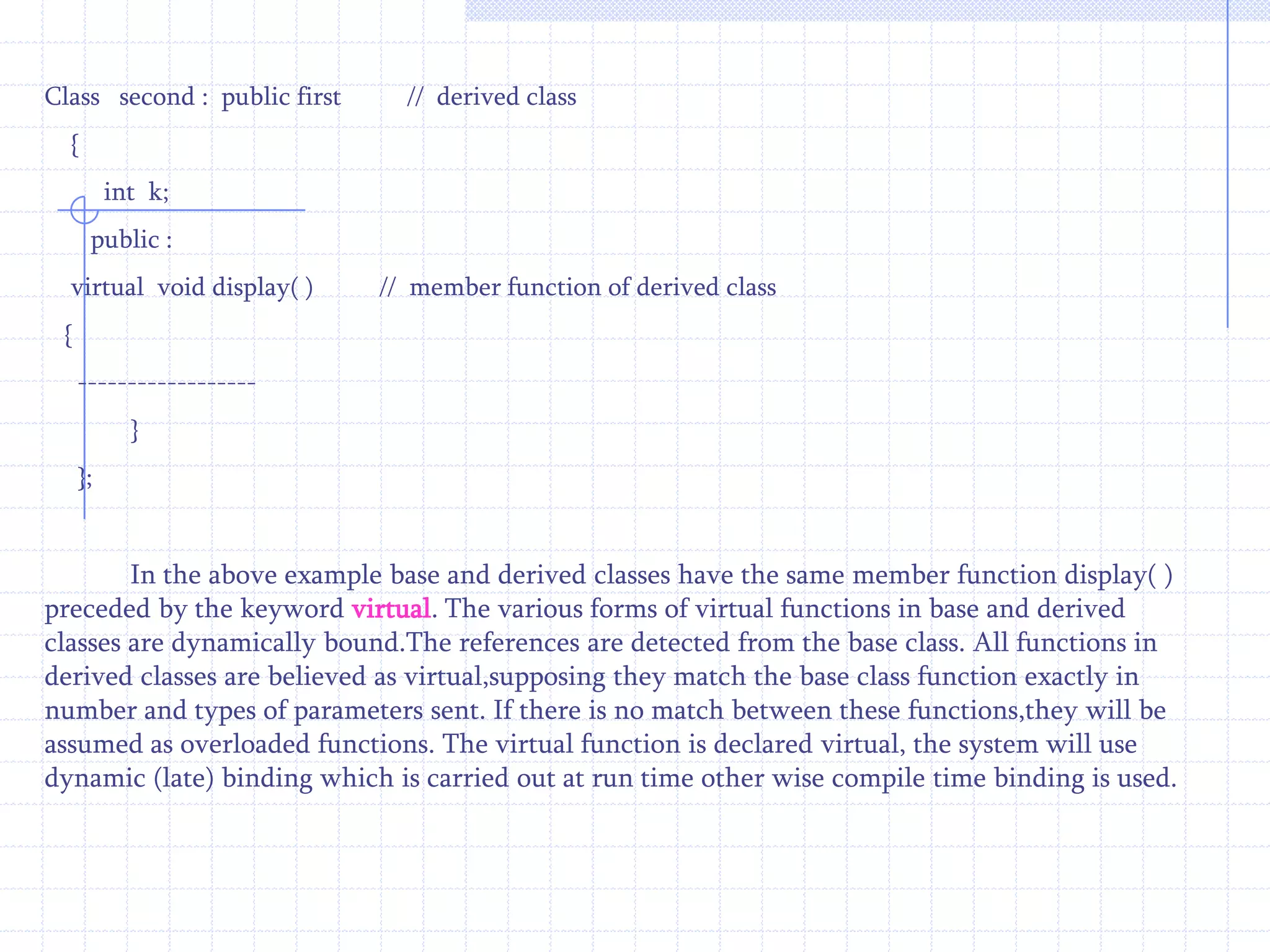Select the '// derived class' comment
This screenshot has width=1270, height=952.
(x=491, y=97)
